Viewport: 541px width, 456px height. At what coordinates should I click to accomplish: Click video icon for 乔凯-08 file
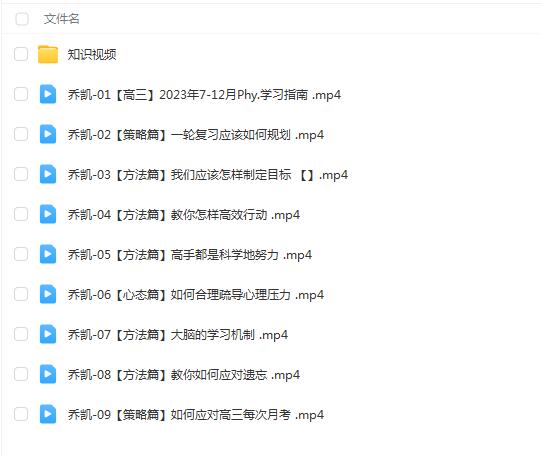48,374
